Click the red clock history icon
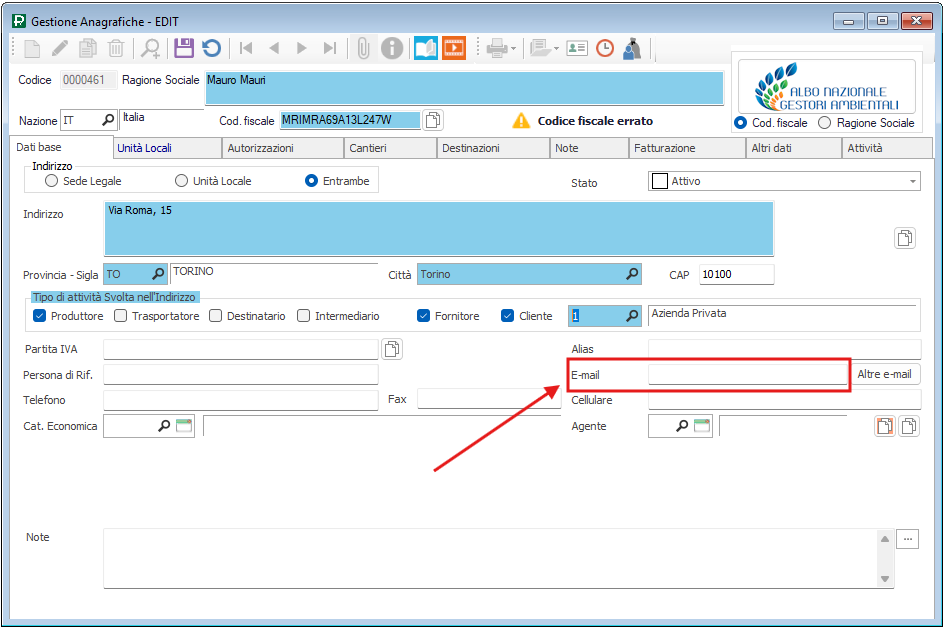Viewport: 945px width, 630px height. pos(605,48)
